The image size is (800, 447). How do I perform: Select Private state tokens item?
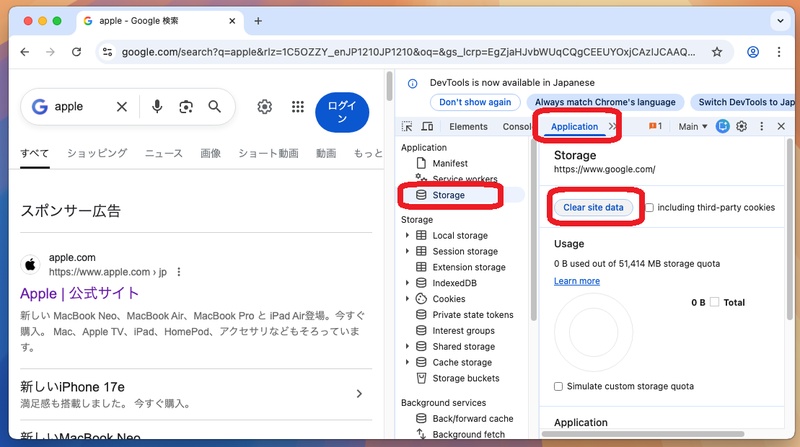click(473, 315)
